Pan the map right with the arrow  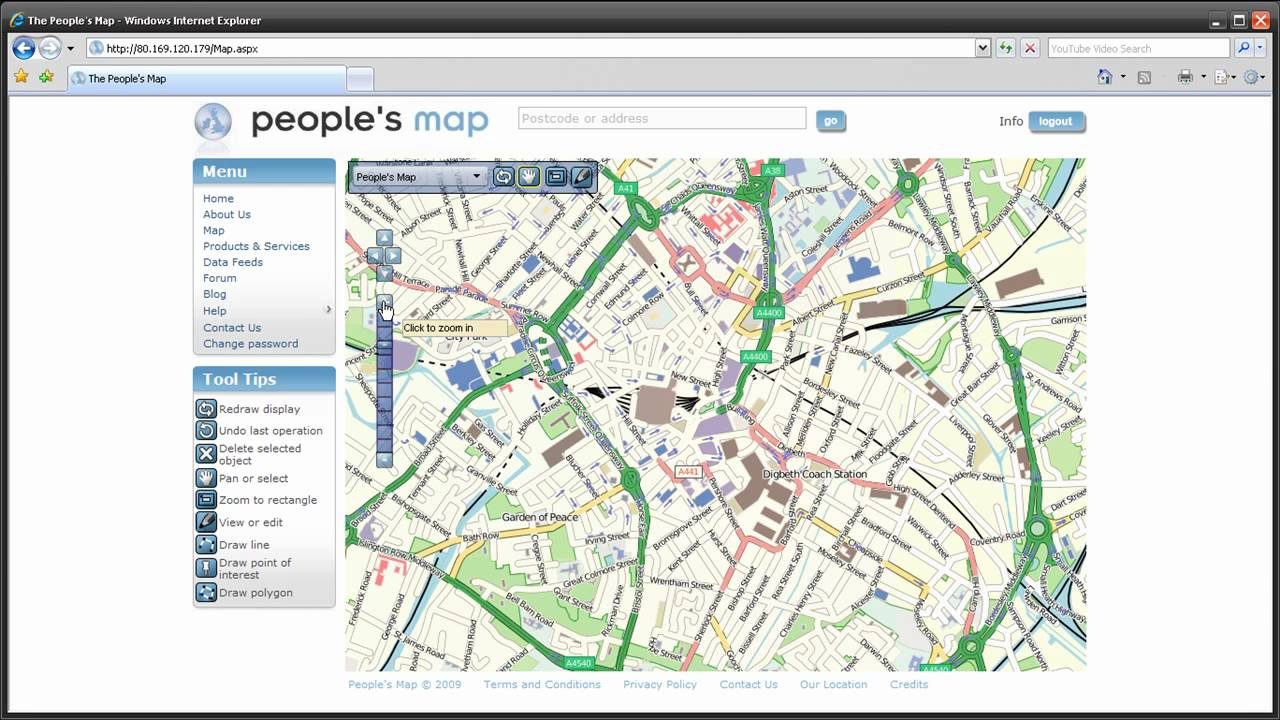pos(393,256)
